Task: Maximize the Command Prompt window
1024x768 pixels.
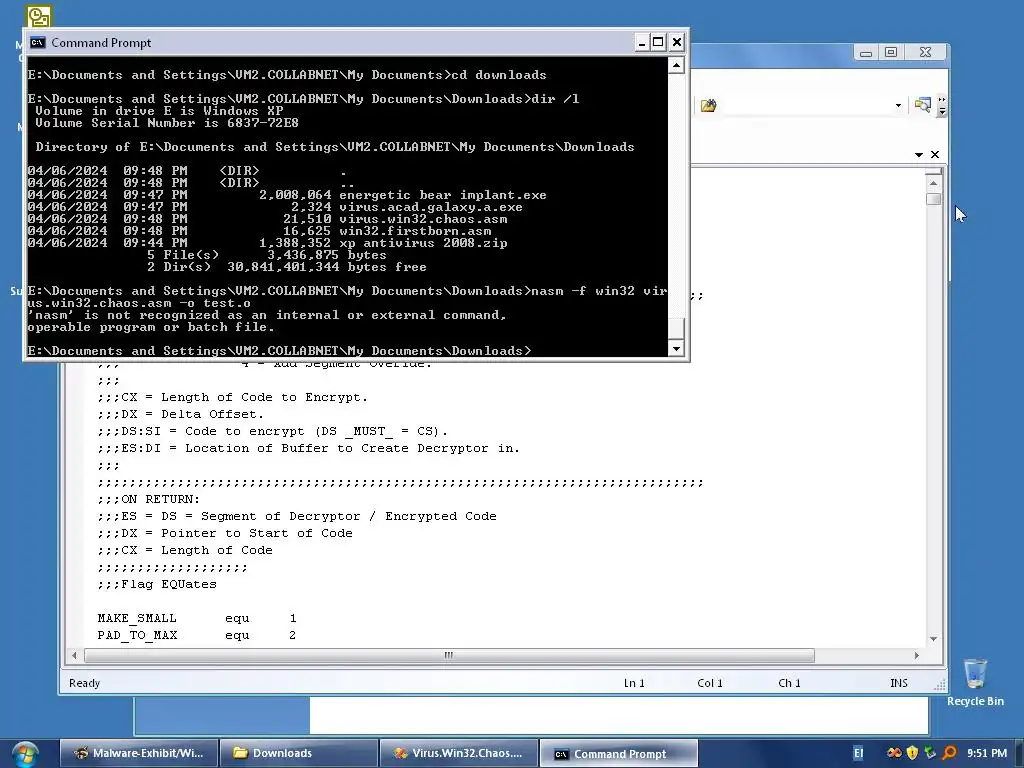Action: (x=658, y=42)
